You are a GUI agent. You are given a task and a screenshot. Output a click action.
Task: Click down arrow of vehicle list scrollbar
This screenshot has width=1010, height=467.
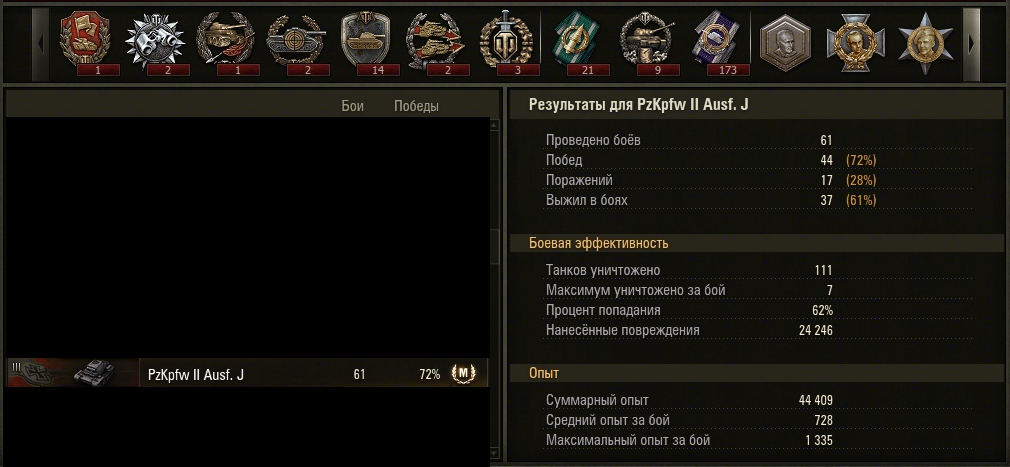coord(494,455)
